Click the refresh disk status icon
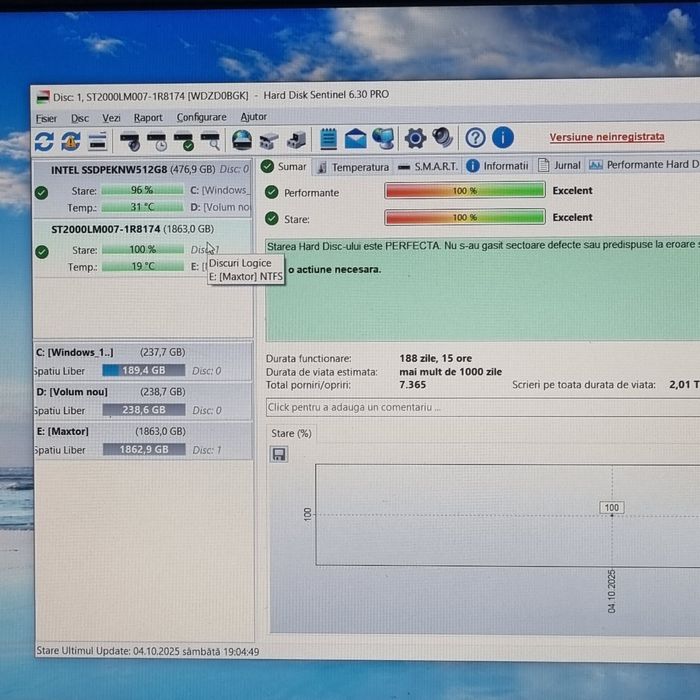Image resolution: width=700 pixels, height=700 pixels. coord(44,140)
